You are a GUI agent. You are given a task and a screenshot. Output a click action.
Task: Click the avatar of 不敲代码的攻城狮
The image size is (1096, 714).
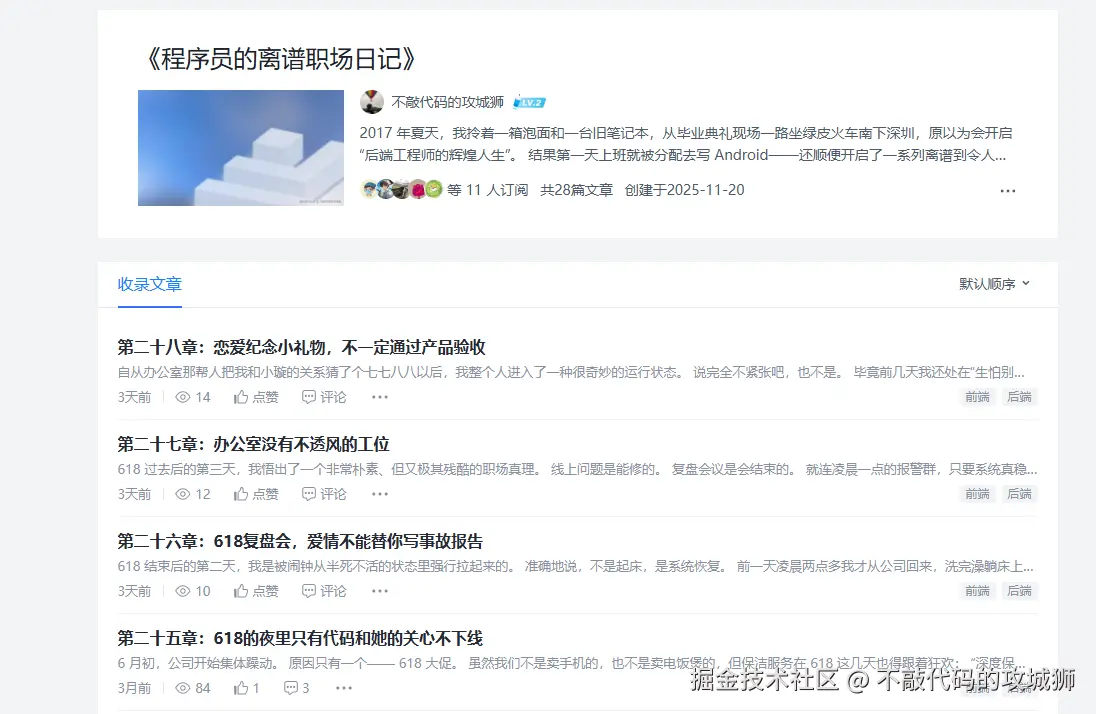[371, 101]
